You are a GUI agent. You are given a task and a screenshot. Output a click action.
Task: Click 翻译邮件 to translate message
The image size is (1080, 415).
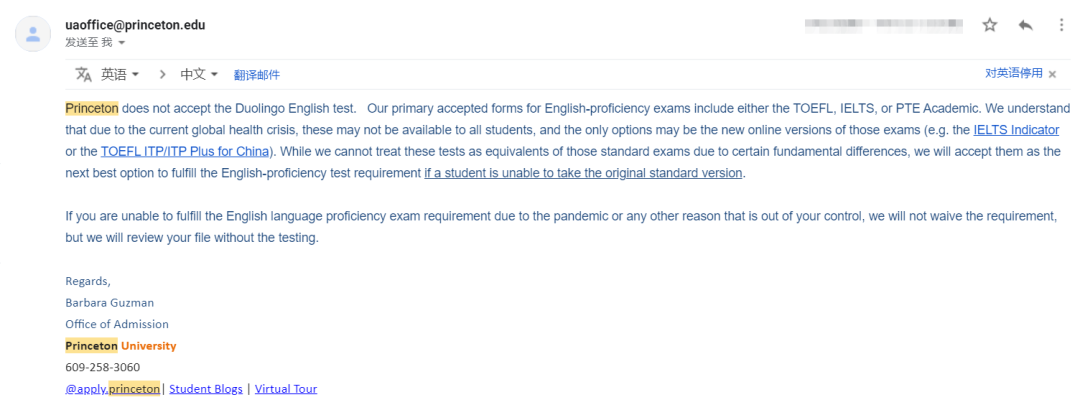click(257, 75)
